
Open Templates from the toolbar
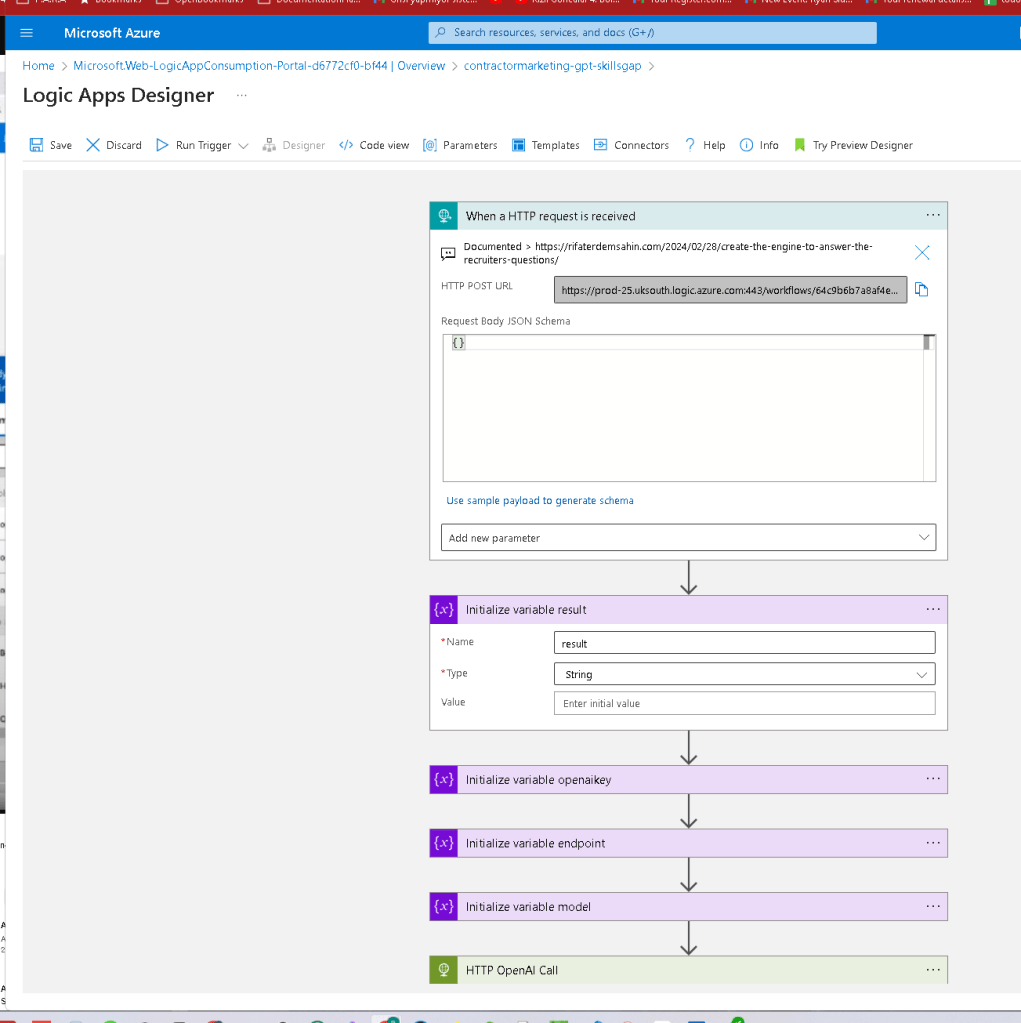545,145
